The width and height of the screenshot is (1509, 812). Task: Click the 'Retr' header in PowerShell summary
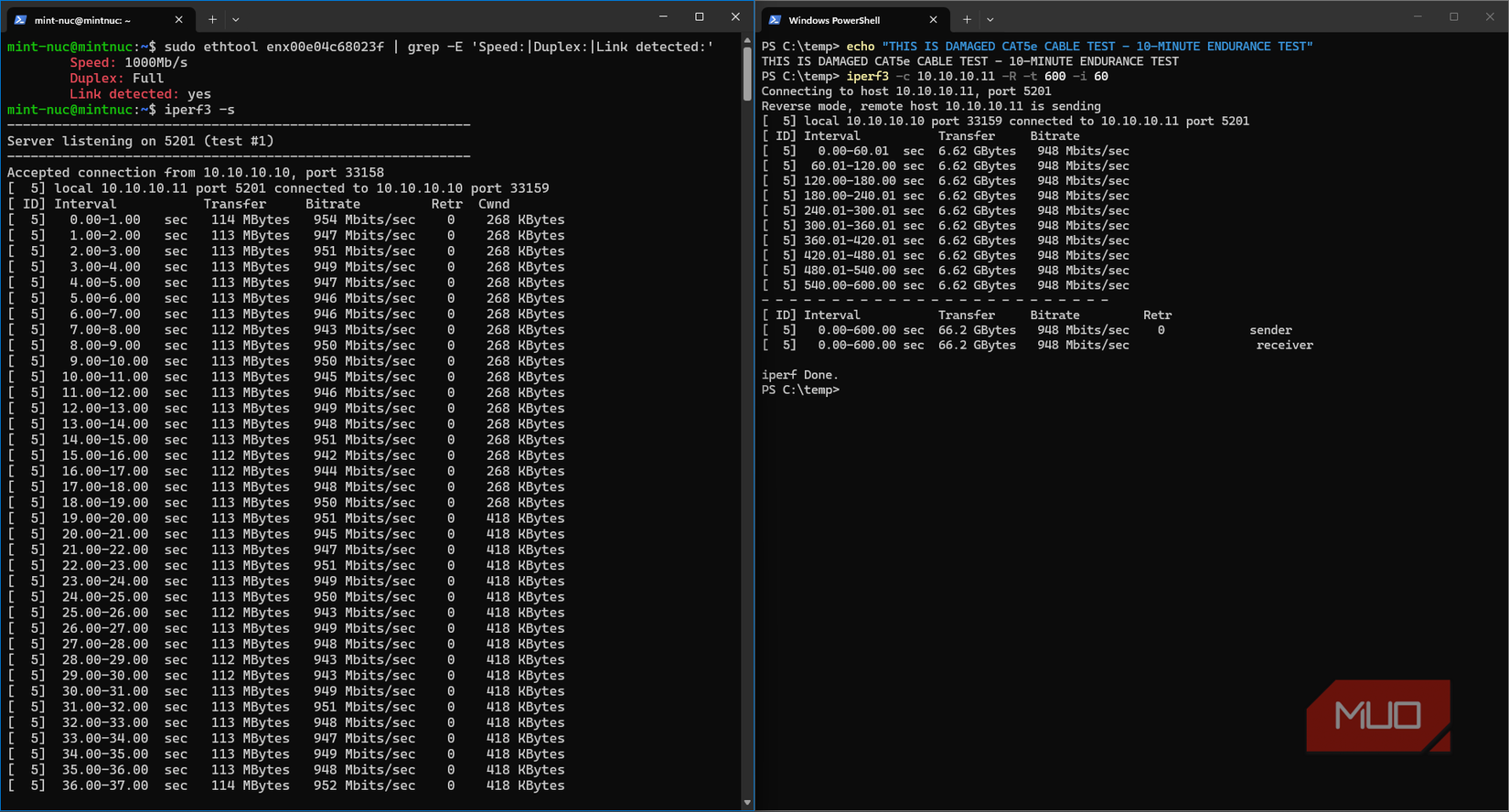pyautogui.click(x=1158, y=315)
